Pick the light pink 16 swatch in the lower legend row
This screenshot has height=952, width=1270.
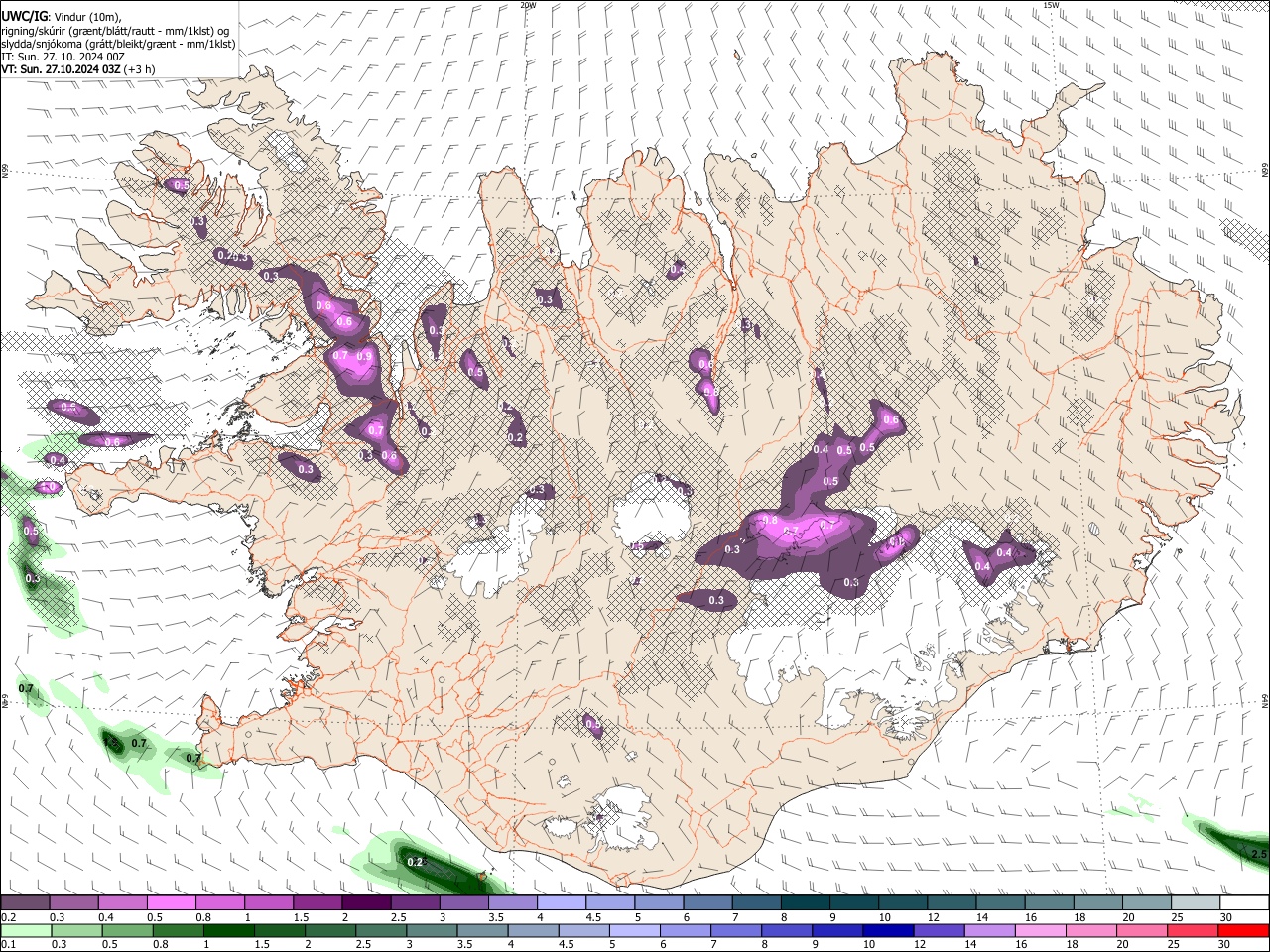click(1041, 930)
